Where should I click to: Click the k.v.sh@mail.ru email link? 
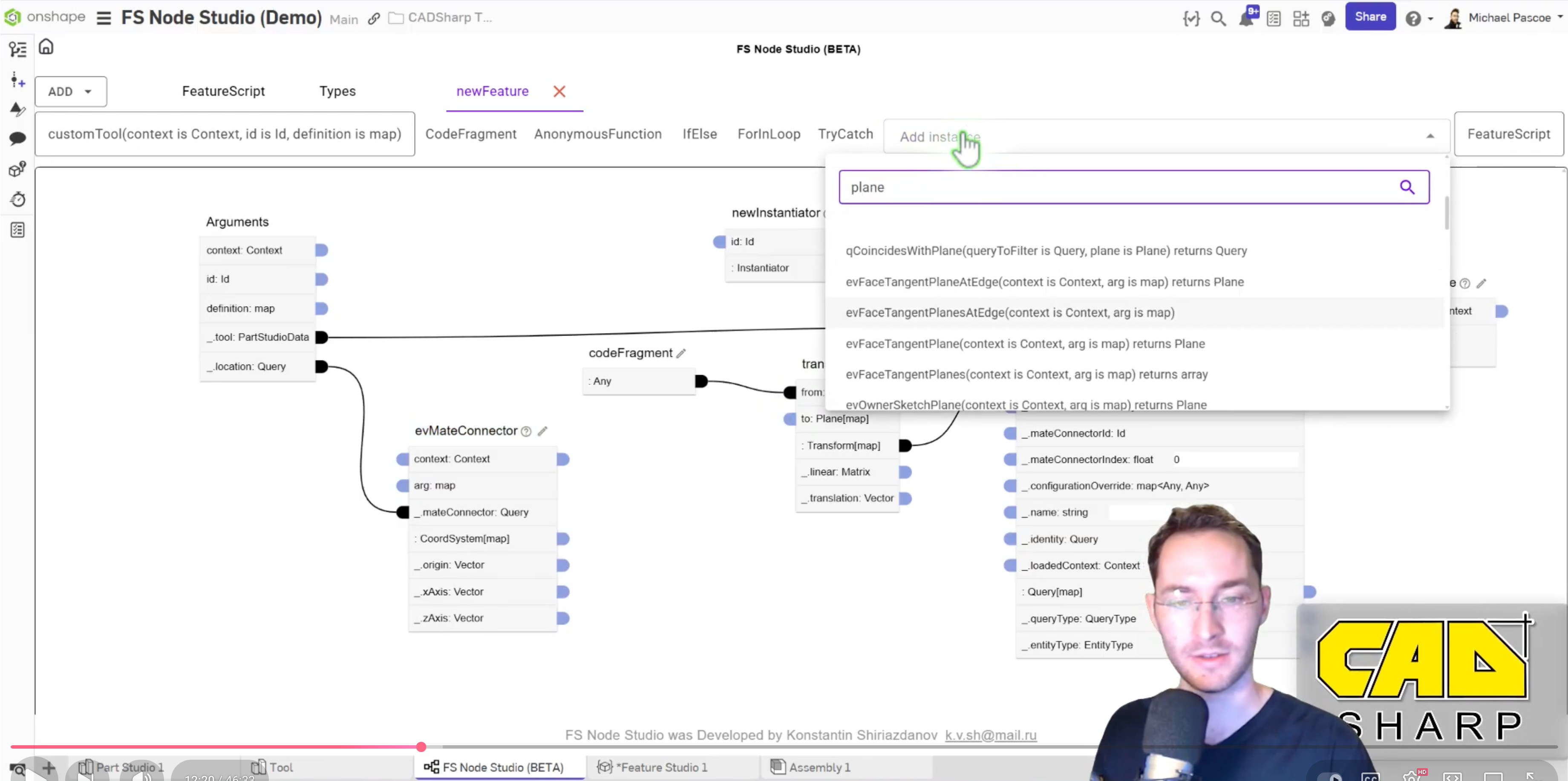click(x=990, y=735)
